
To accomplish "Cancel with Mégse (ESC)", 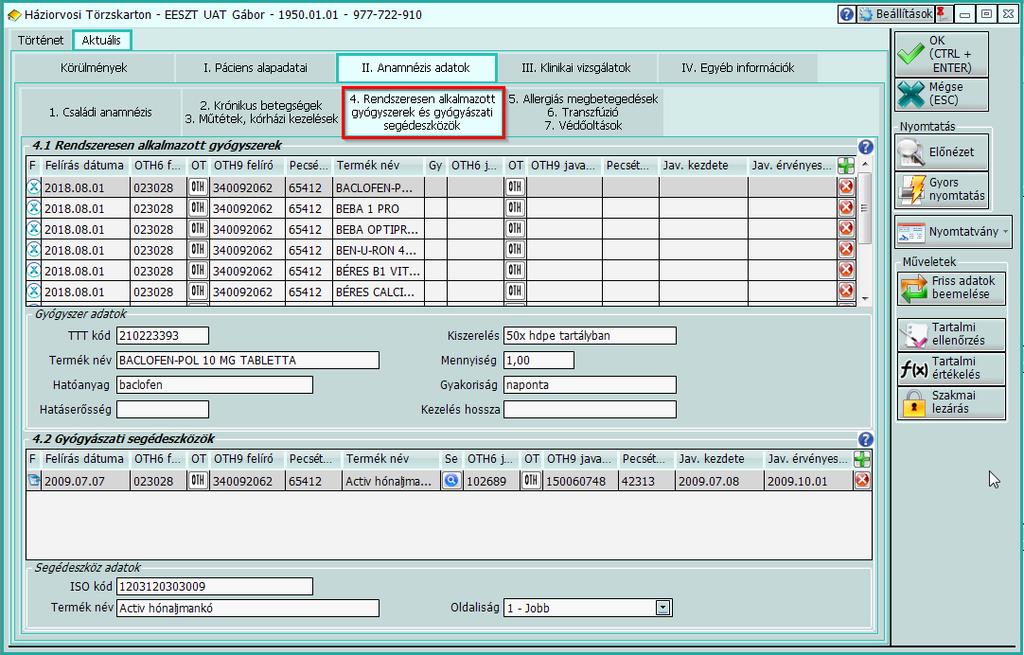I will (x=942, y=94).
